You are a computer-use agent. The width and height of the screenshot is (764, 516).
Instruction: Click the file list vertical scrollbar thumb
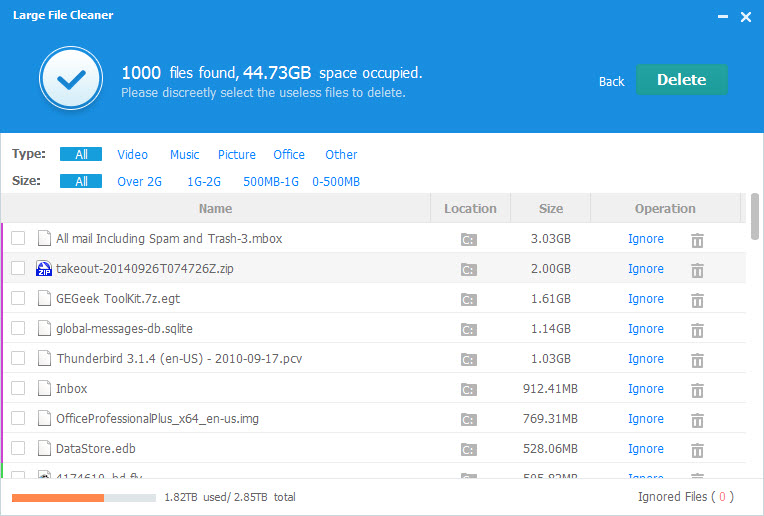point(755,216)
